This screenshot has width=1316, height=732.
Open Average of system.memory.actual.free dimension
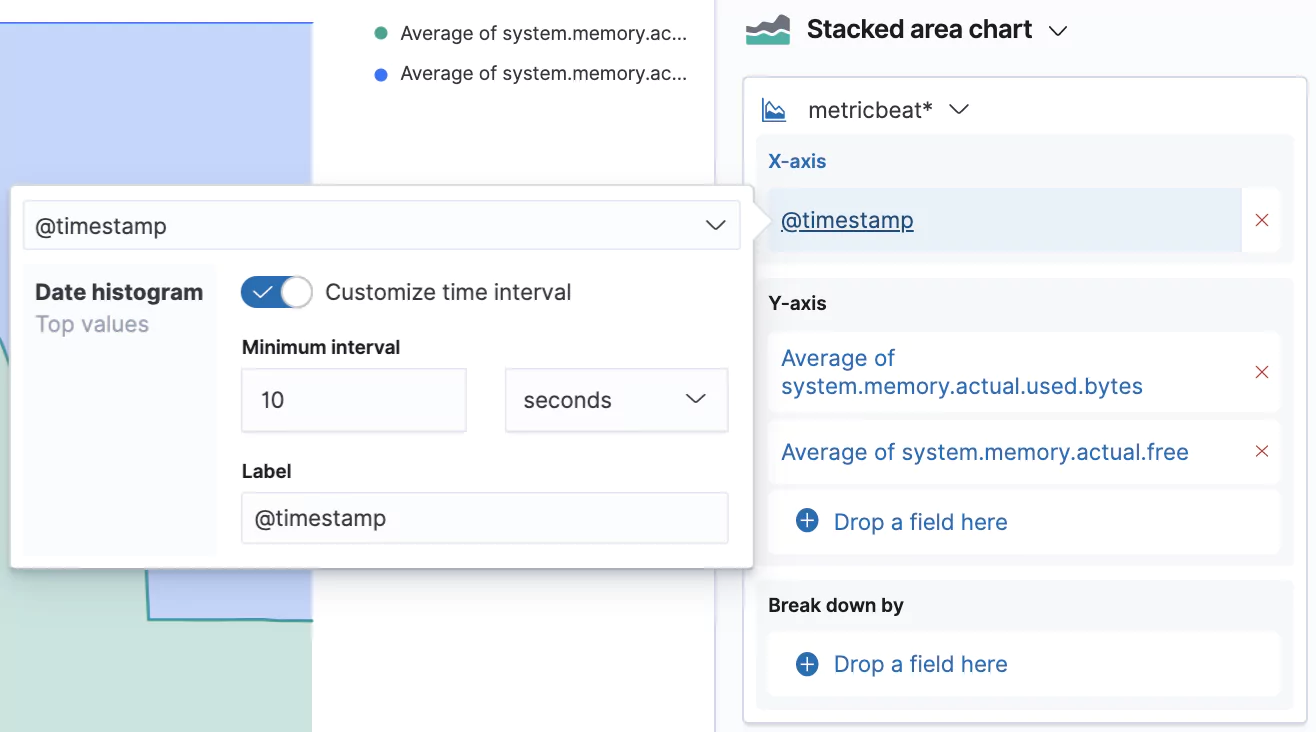[x=984, y=452]
